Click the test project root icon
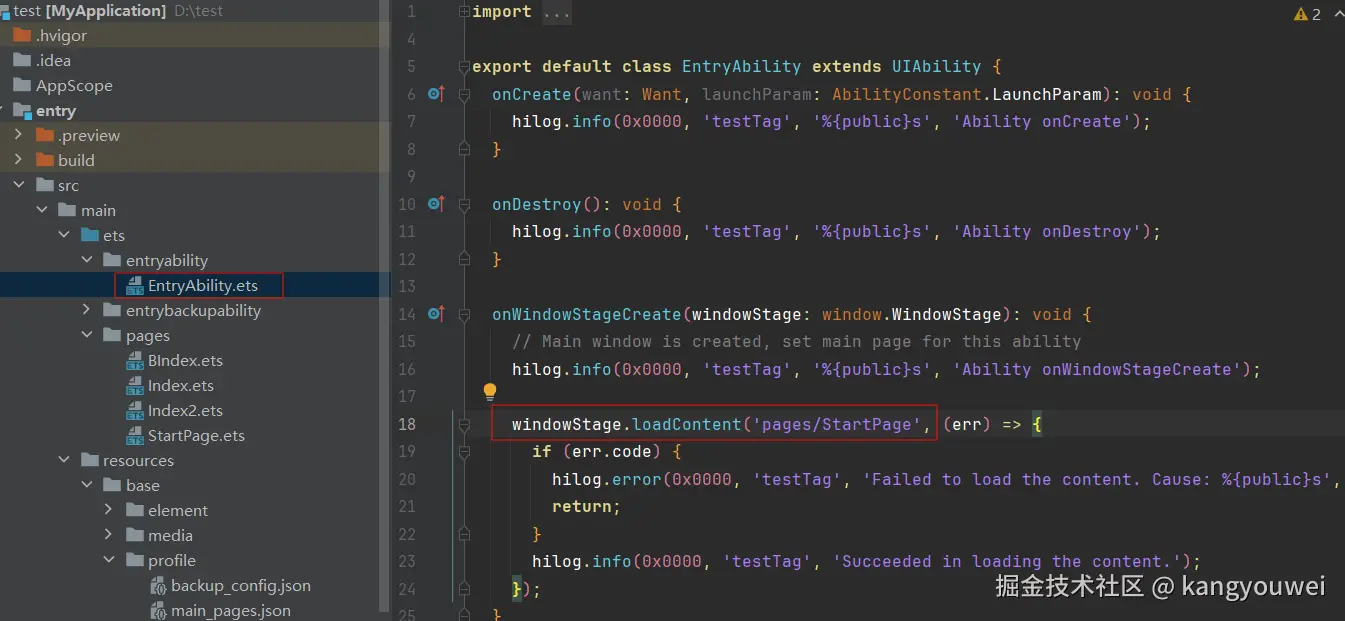The width and height of the screenshot is (1345, 621). click(5, 11)
